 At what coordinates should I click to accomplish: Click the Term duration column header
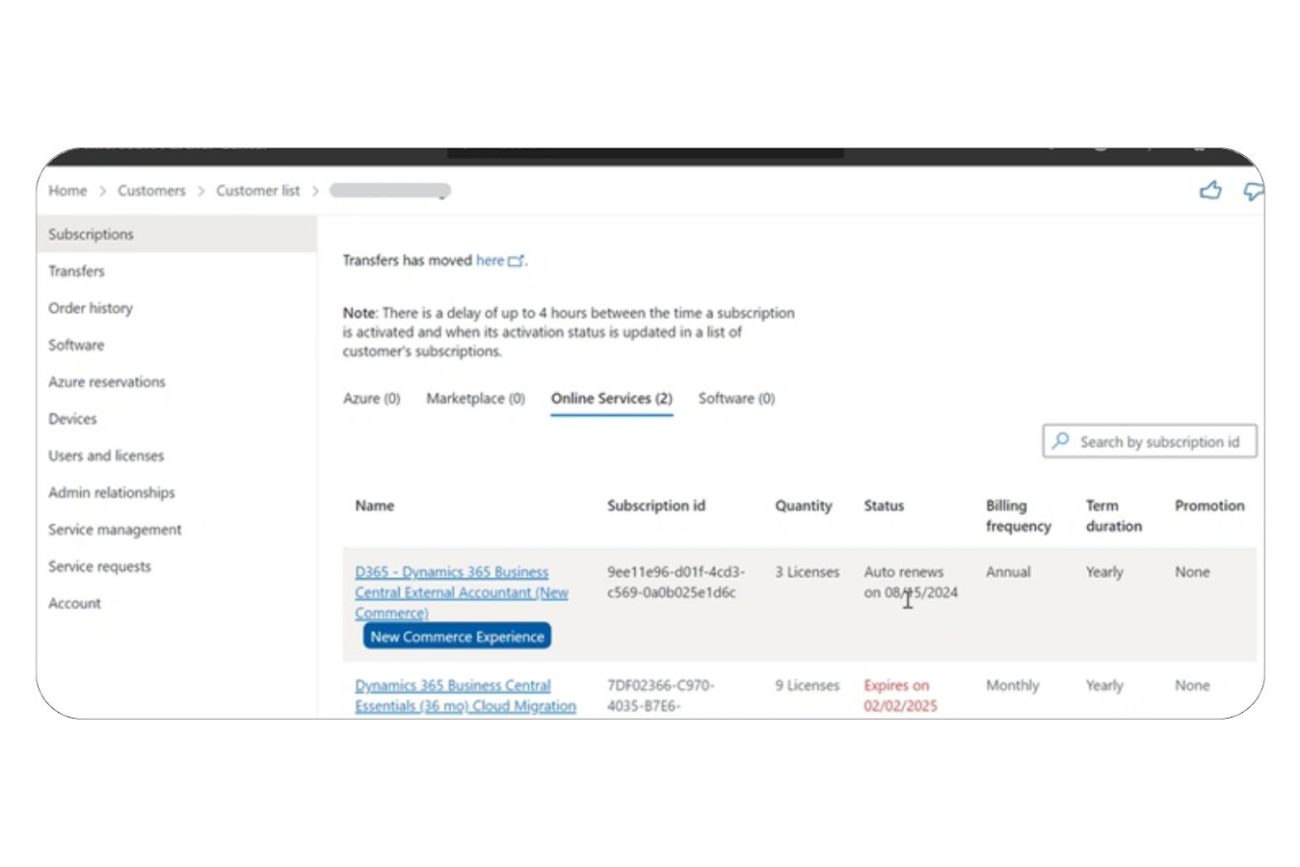(x=1114, y=516)
